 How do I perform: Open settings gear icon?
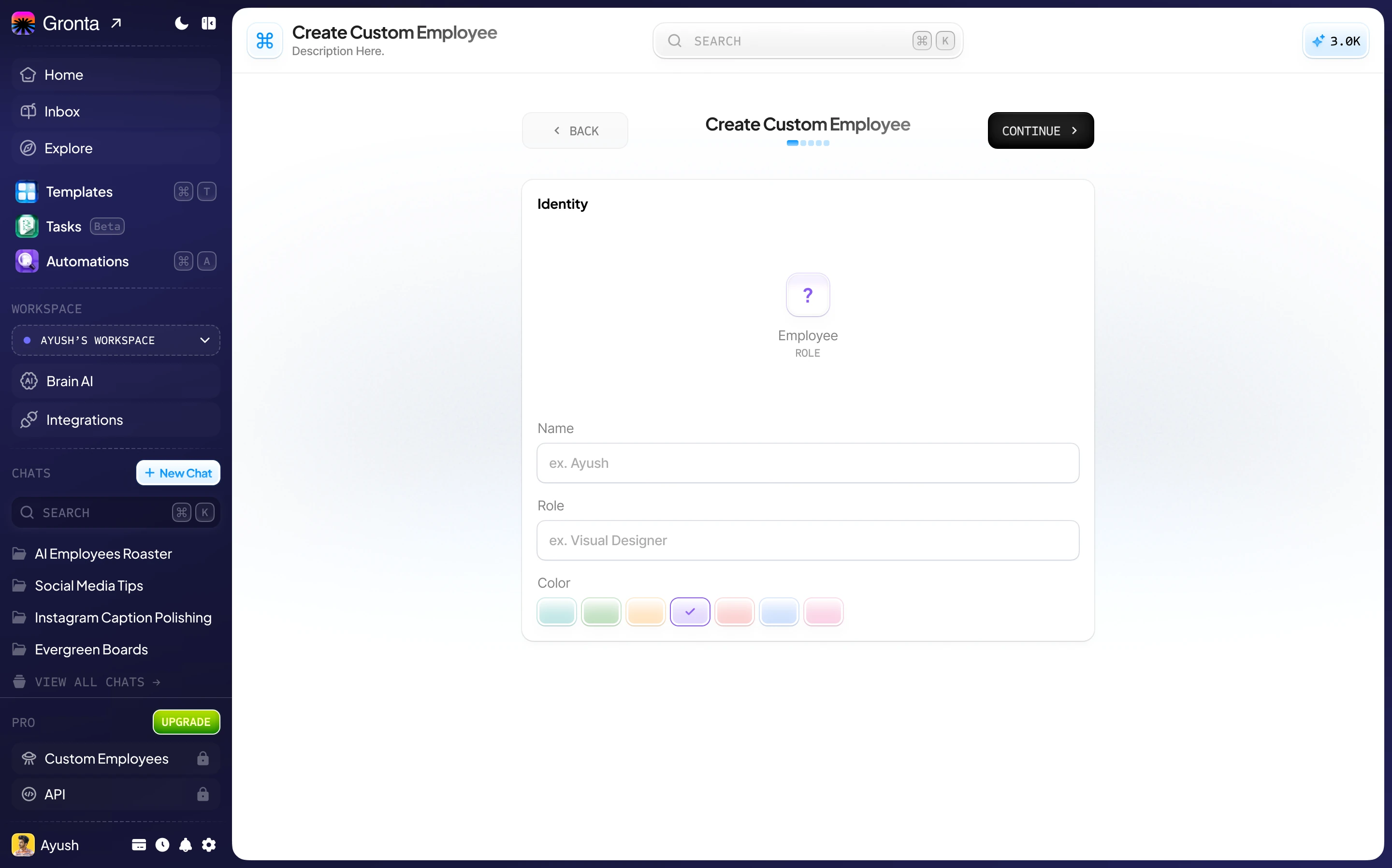tap(209, 845)
